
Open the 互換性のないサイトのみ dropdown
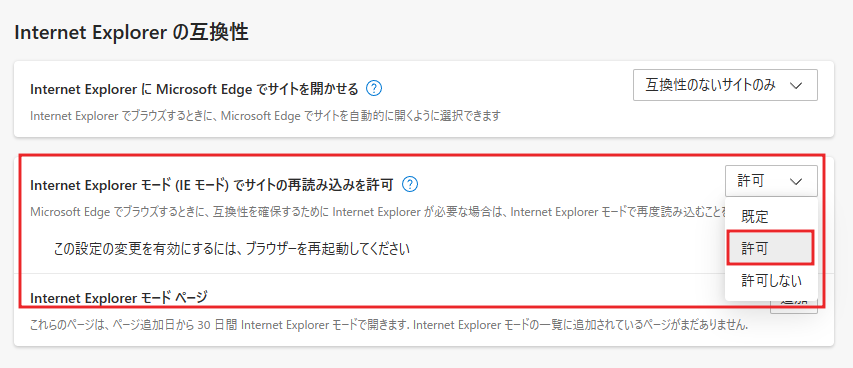pos(725,85)
